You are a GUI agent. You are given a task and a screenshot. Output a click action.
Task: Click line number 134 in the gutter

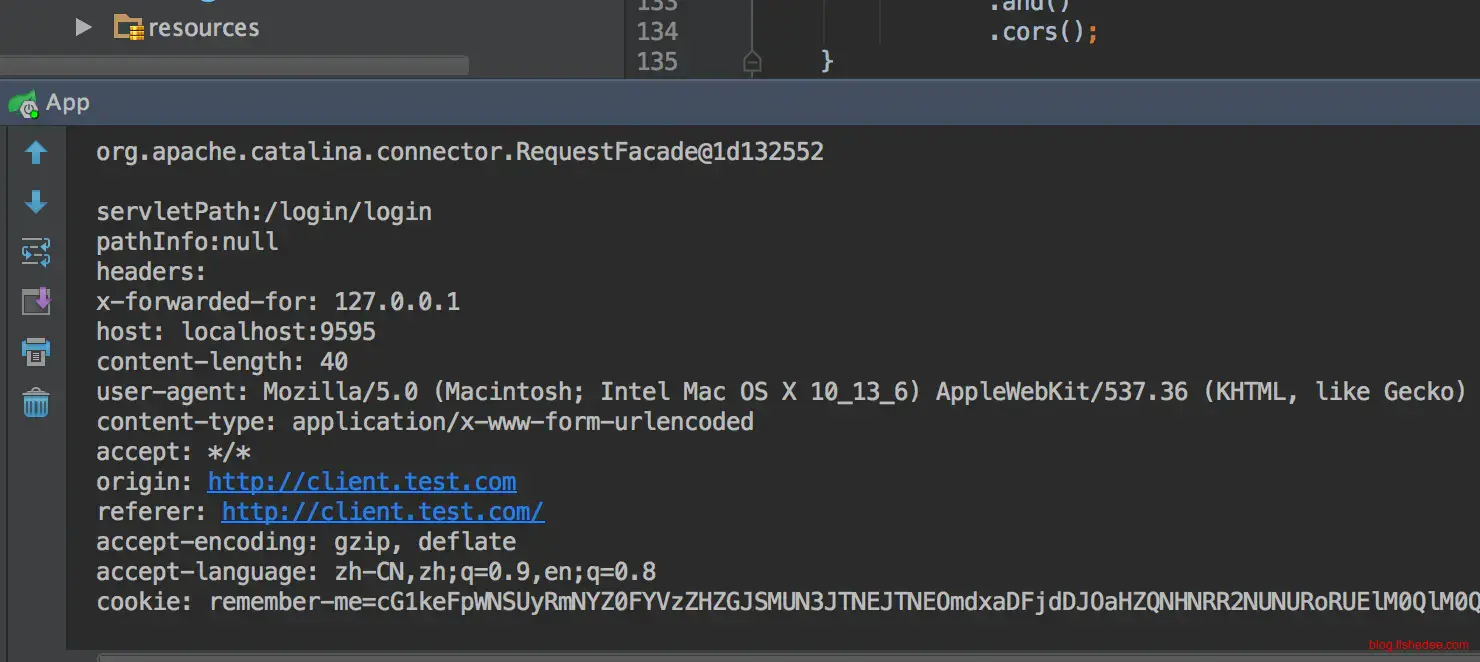[x=657, y=32]
